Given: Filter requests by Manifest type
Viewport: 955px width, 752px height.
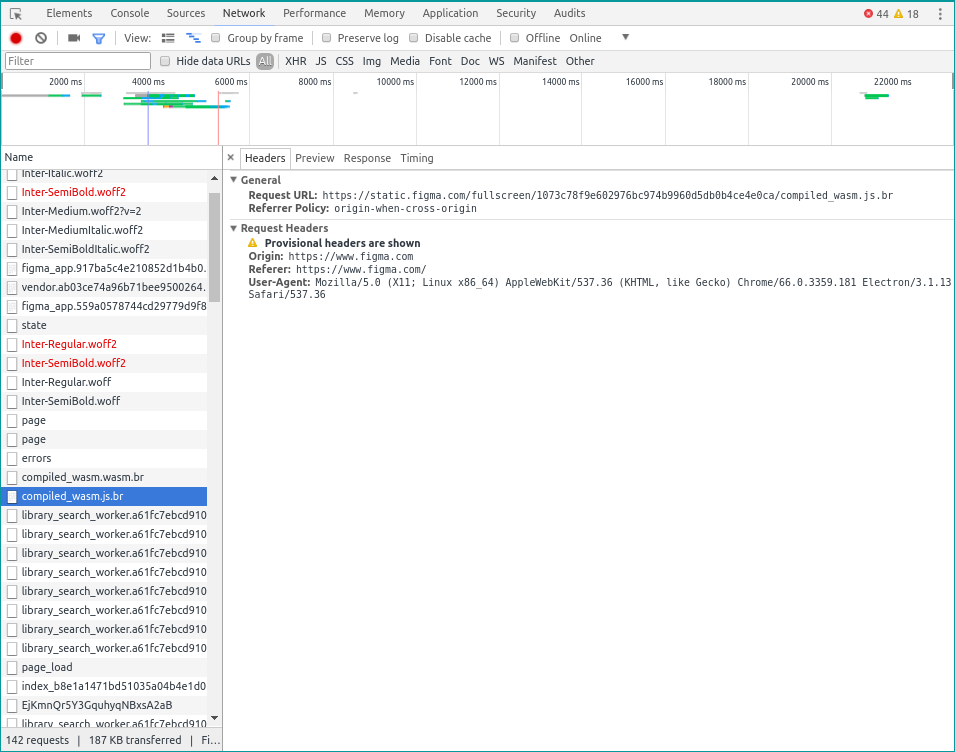Looking at the screenshot, I should (x=535, y=61).
